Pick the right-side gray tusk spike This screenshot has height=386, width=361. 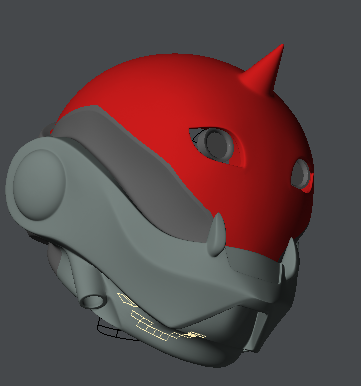[290, 259]
